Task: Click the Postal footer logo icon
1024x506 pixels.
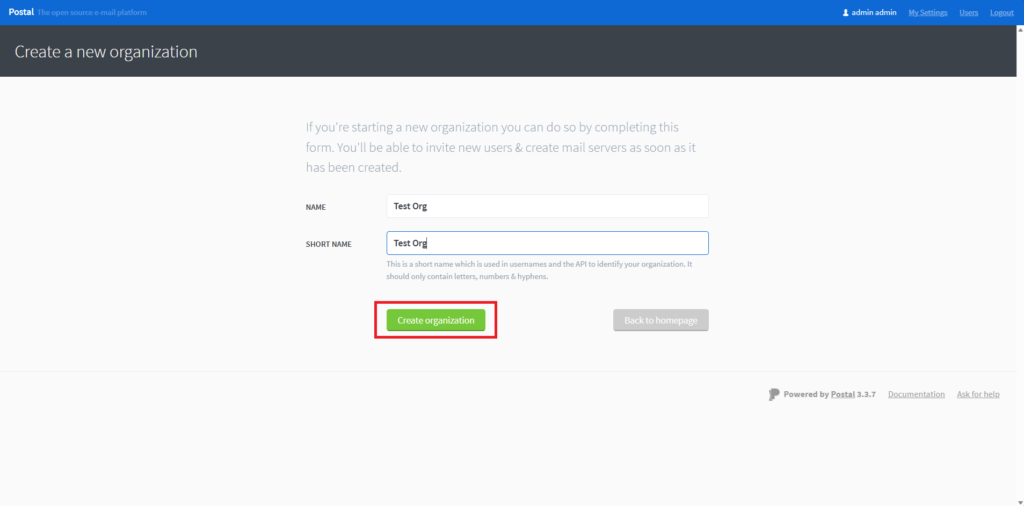Action: (775, 394)
